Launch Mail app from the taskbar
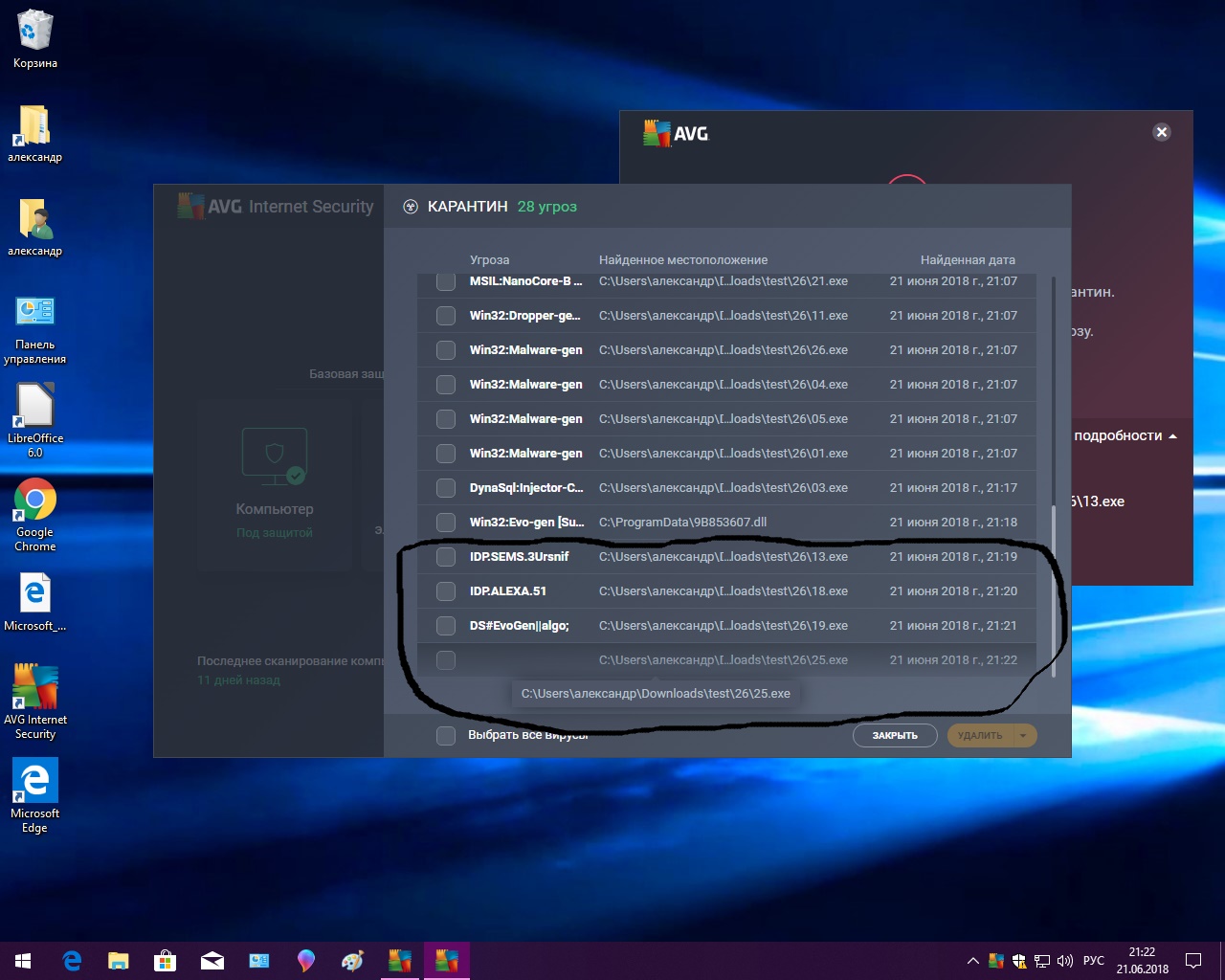The width and height of the screenshot is (1225, 980). click(x=212, y=961)
